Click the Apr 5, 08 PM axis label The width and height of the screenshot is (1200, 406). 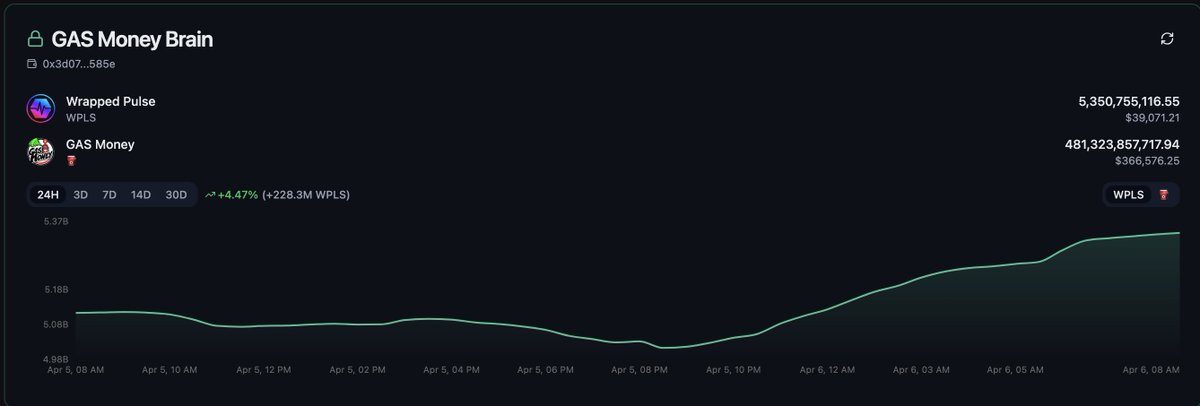(x=639, y=370)
